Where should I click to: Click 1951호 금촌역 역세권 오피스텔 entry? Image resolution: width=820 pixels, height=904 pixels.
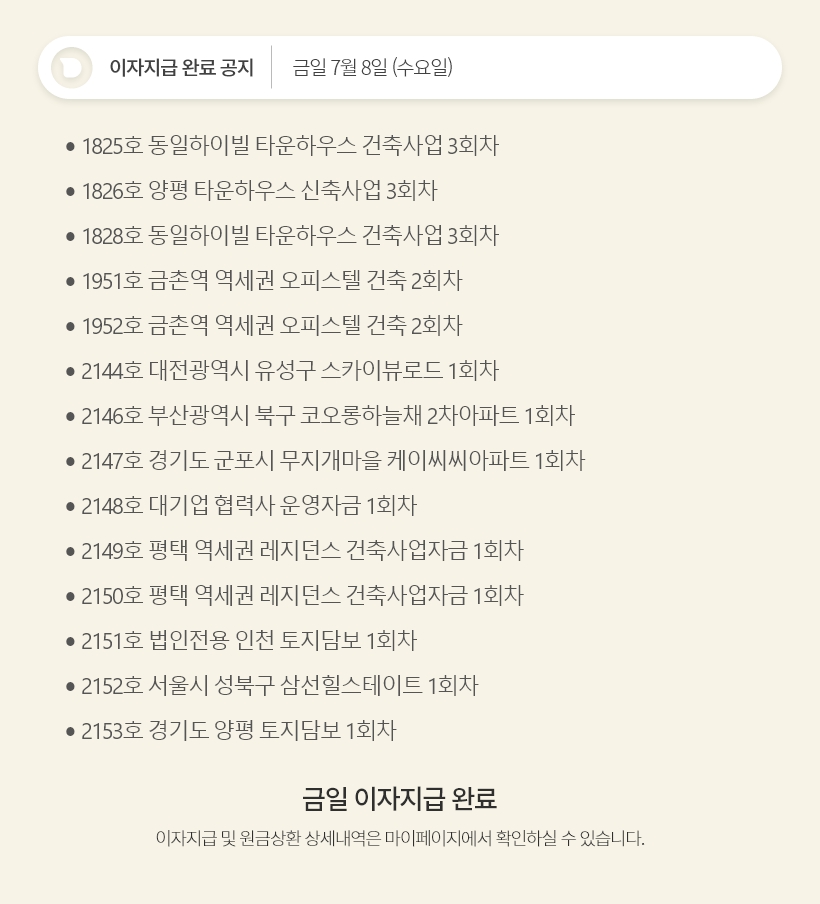point(272,281)
